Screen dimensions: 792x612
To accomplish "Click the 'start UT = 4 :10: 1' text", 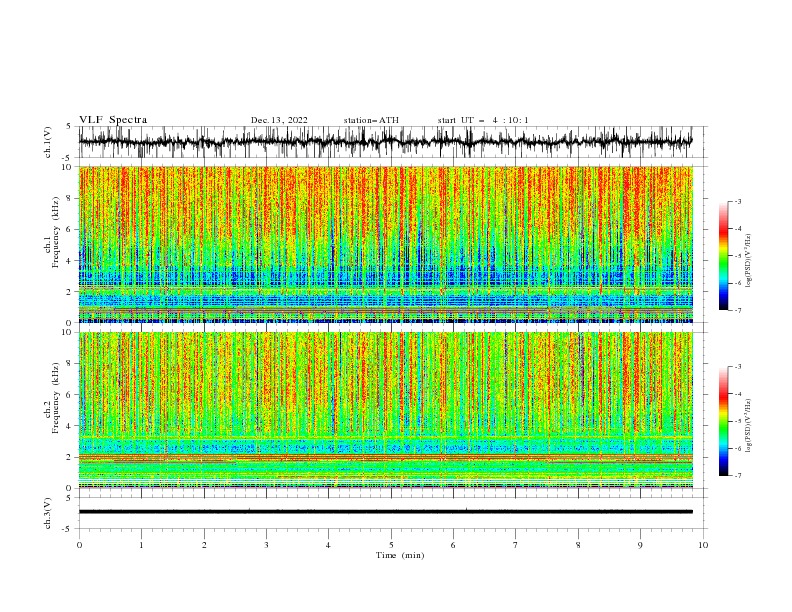I will click(x=483, y=120).
